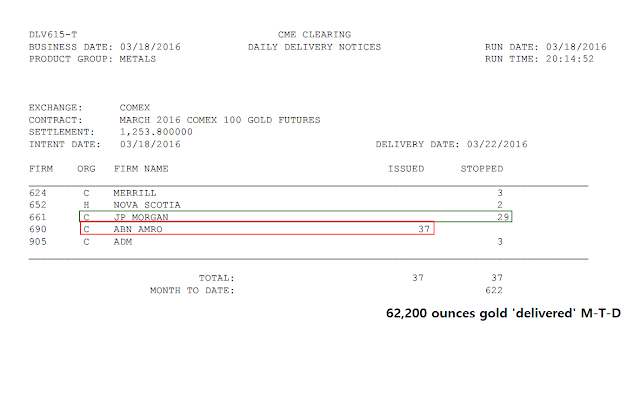Click the RUN DATE: label
Viewport: 640px width, 396px height.
tap(512, 47)
